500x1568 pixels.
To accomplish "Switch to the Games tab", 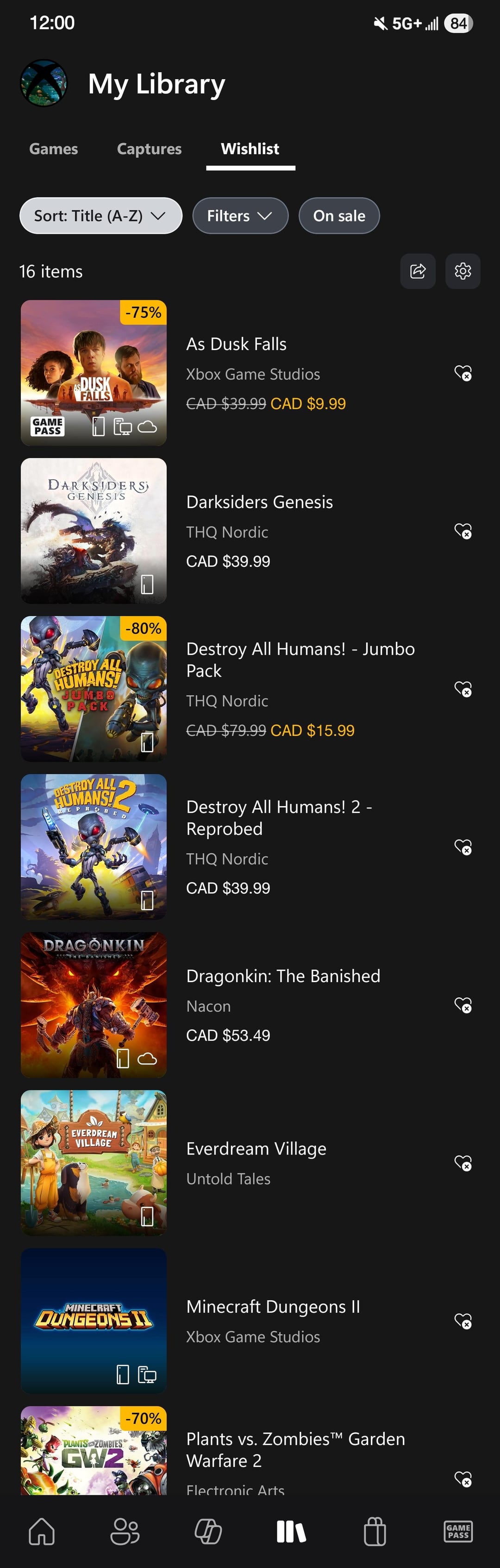I will tap(54, 149).
